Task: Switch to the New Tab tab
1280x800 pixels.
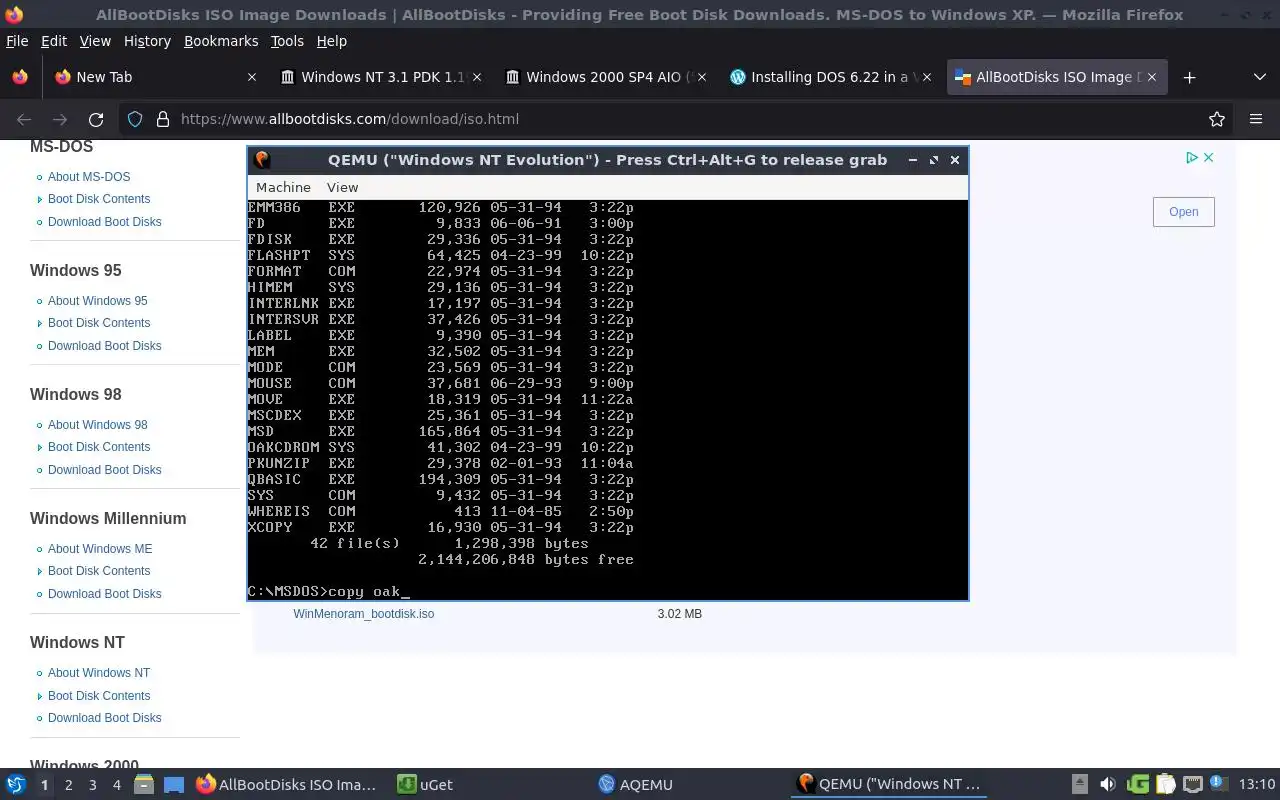Action: coord(155,77)
